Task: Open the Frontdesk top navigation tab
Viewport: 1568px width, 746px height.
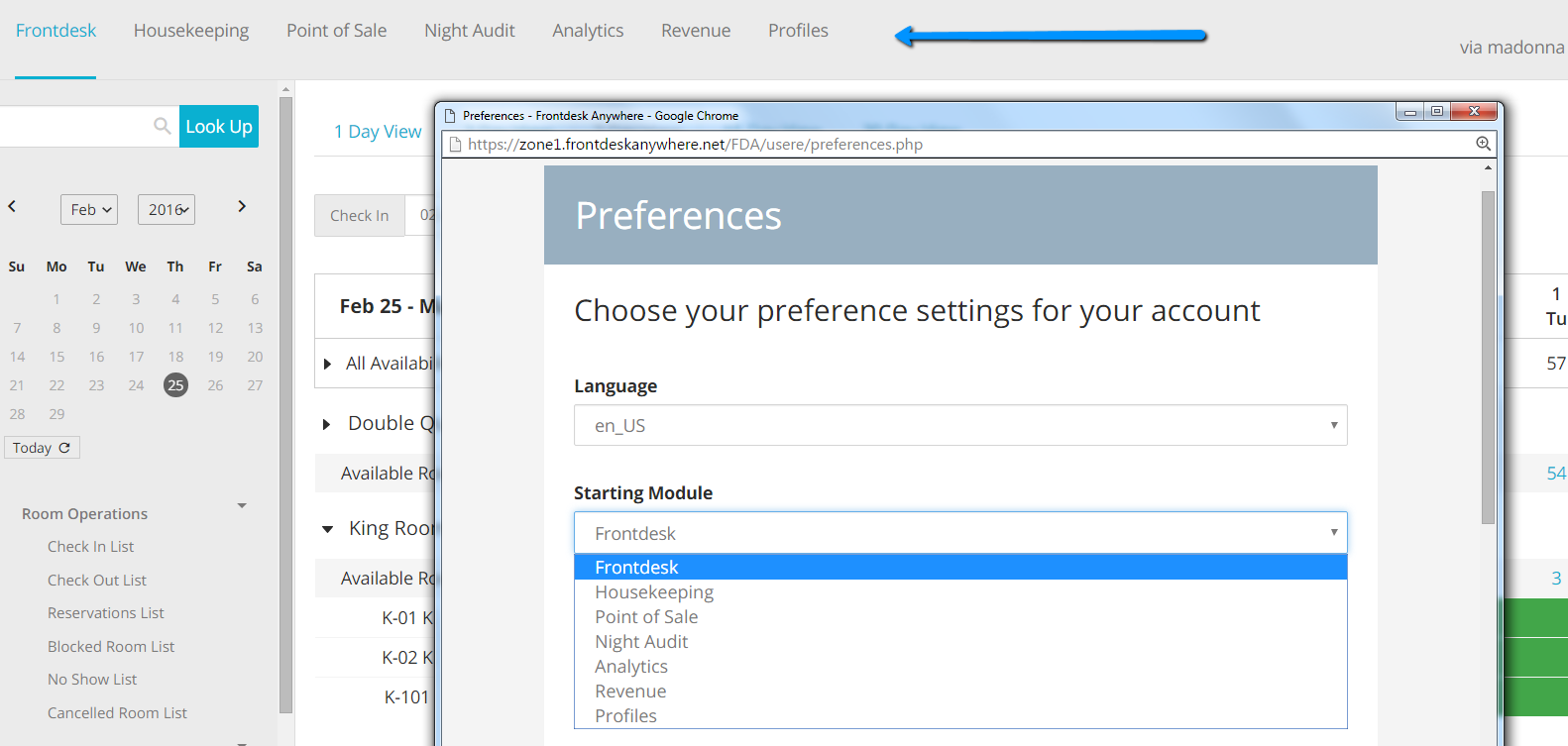Action: [x=56, y=31]
